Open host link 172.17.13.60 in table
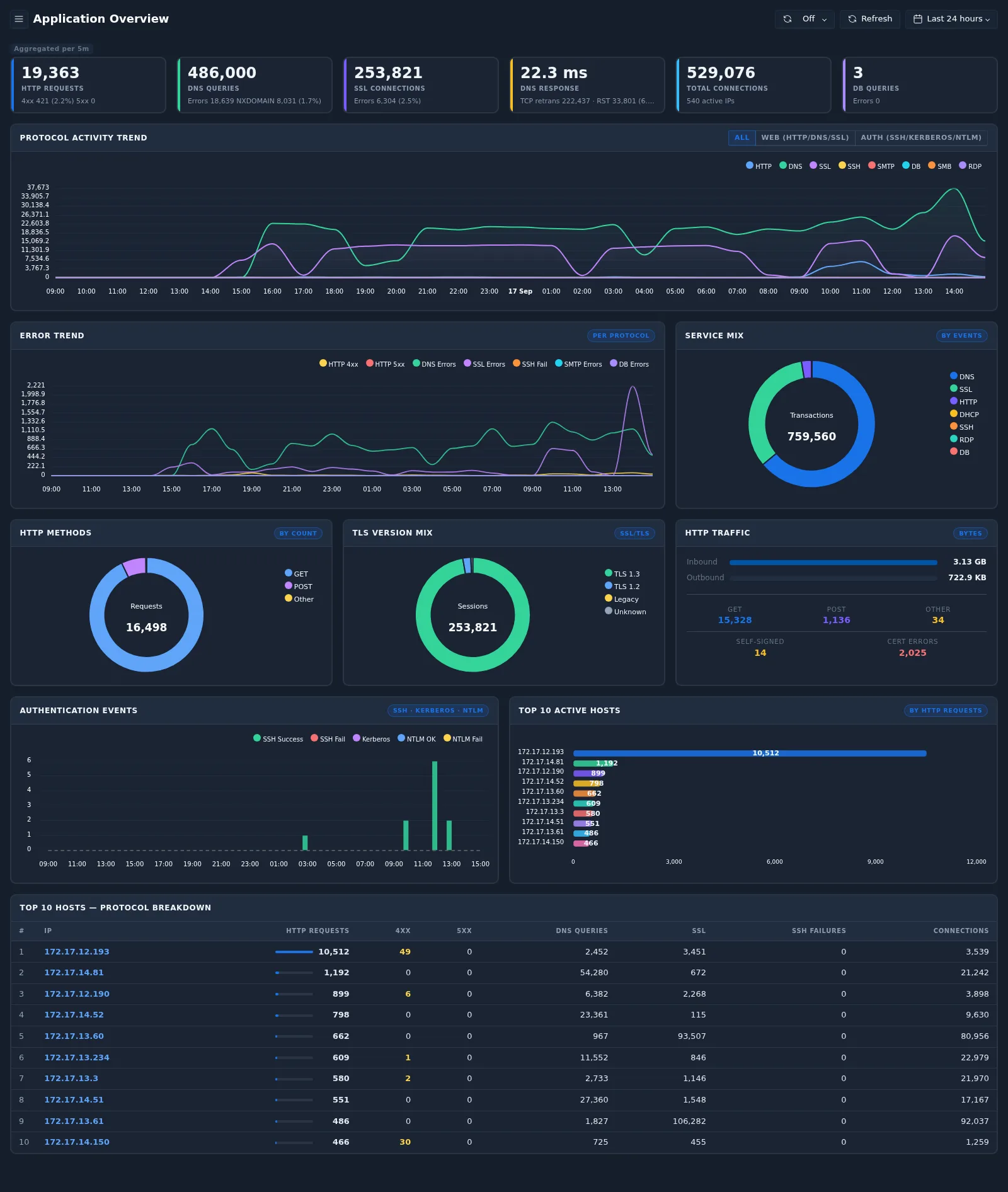The height and width of the screenshot is (1192, 1008). [74, 1036]
